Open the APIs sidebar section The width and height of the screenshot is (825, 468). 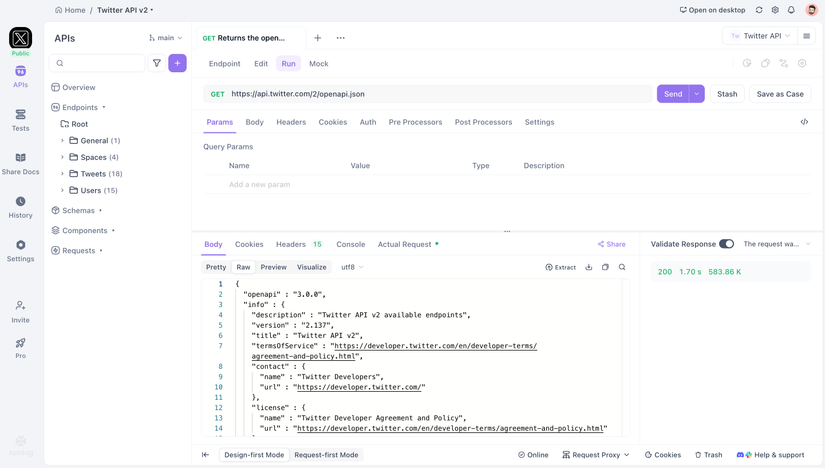(x=21, y=77)
